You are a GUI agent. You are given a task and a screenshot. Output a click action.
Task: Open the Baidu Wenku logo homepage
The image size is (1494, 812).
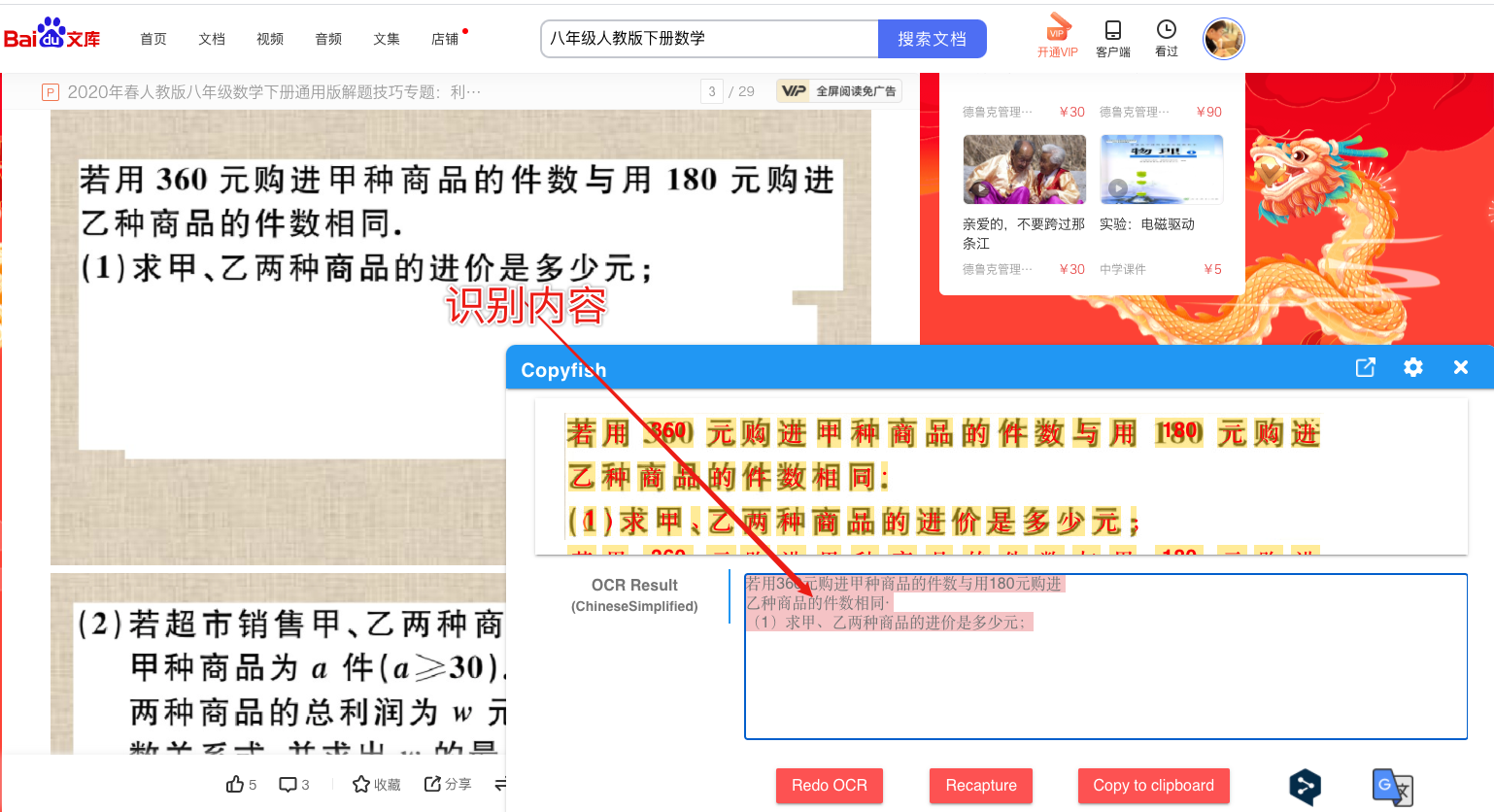(x=52, y=34)
